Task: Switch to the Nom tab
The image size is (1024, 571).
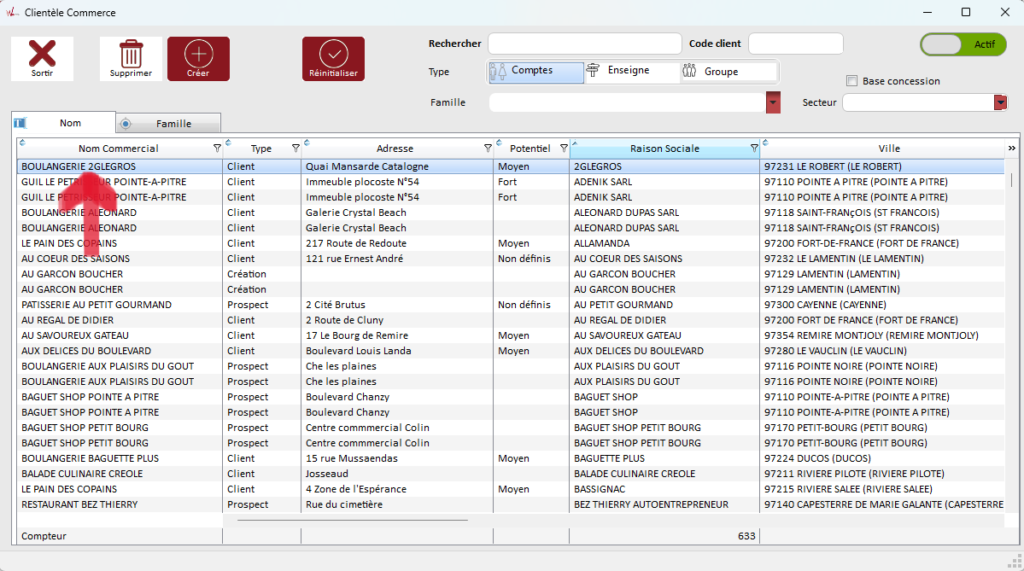Action: click(x=69, y=123)
